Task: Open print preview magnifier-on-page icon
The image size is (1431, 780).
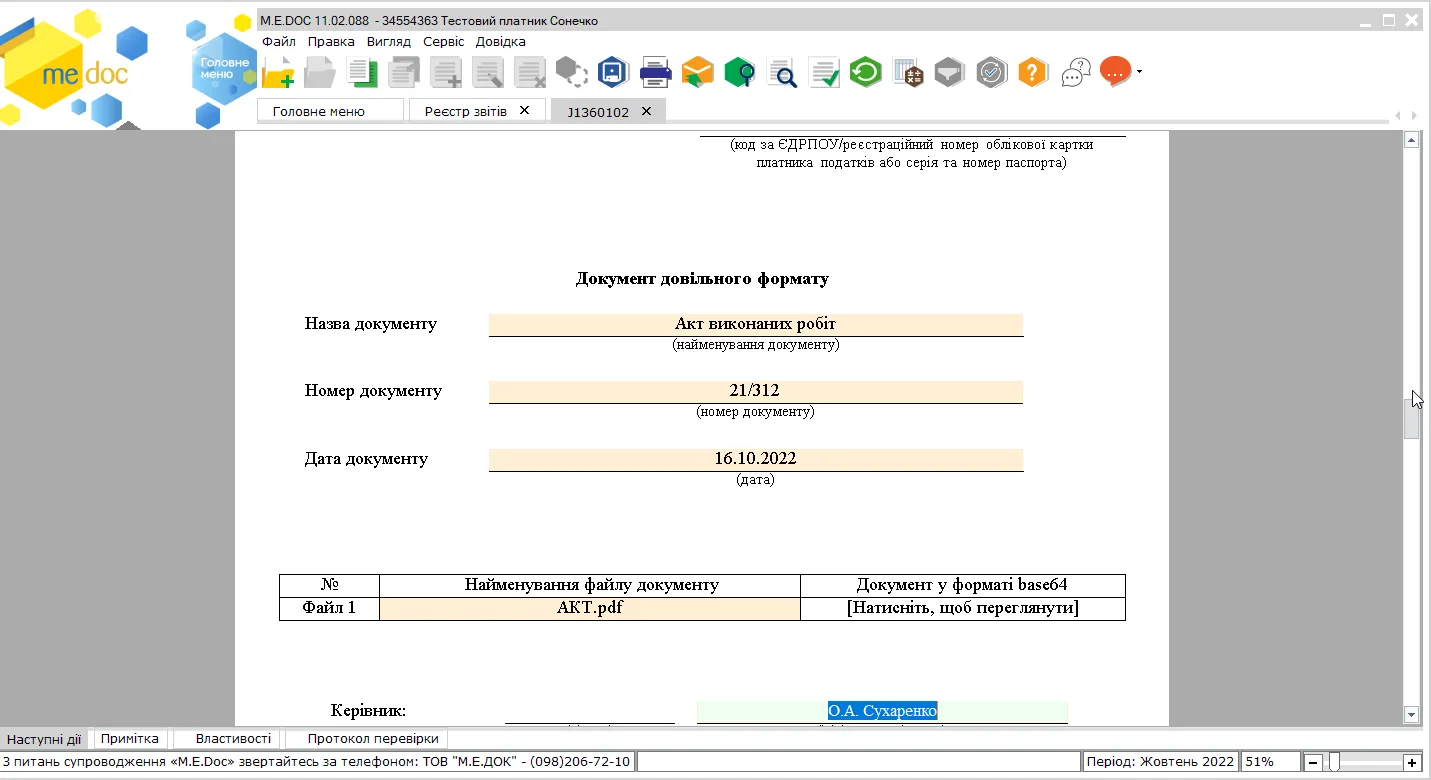Action: [782, 73]
